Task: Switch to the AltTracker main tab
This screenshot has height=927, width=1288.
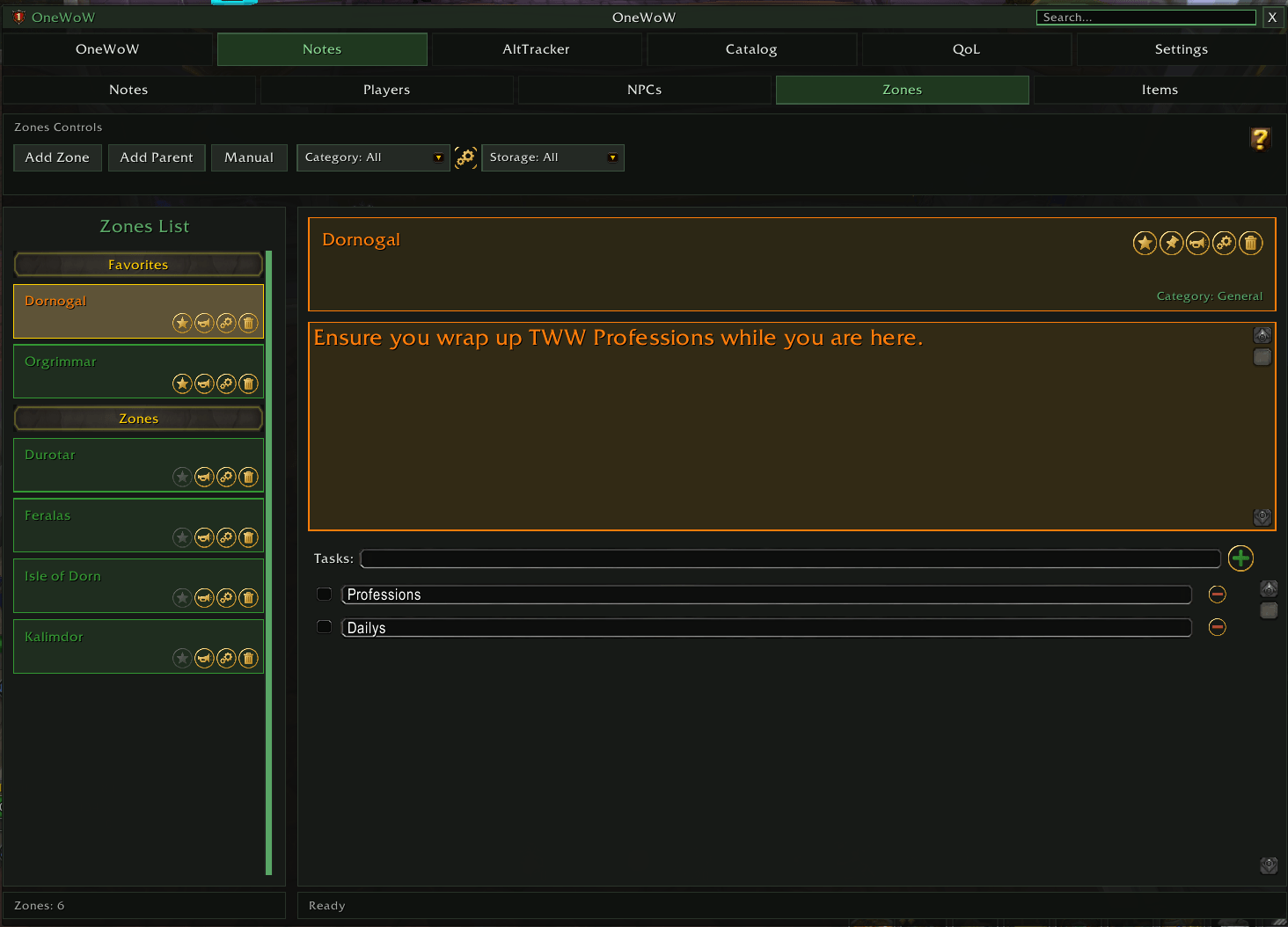Action: click(x=536, y=49)
